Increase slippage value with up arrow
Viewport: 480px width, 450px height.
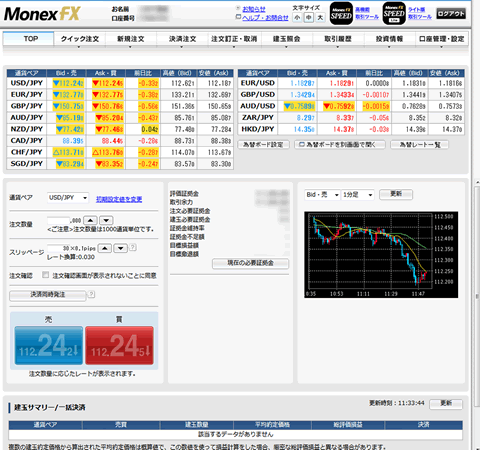click(105, 248)
